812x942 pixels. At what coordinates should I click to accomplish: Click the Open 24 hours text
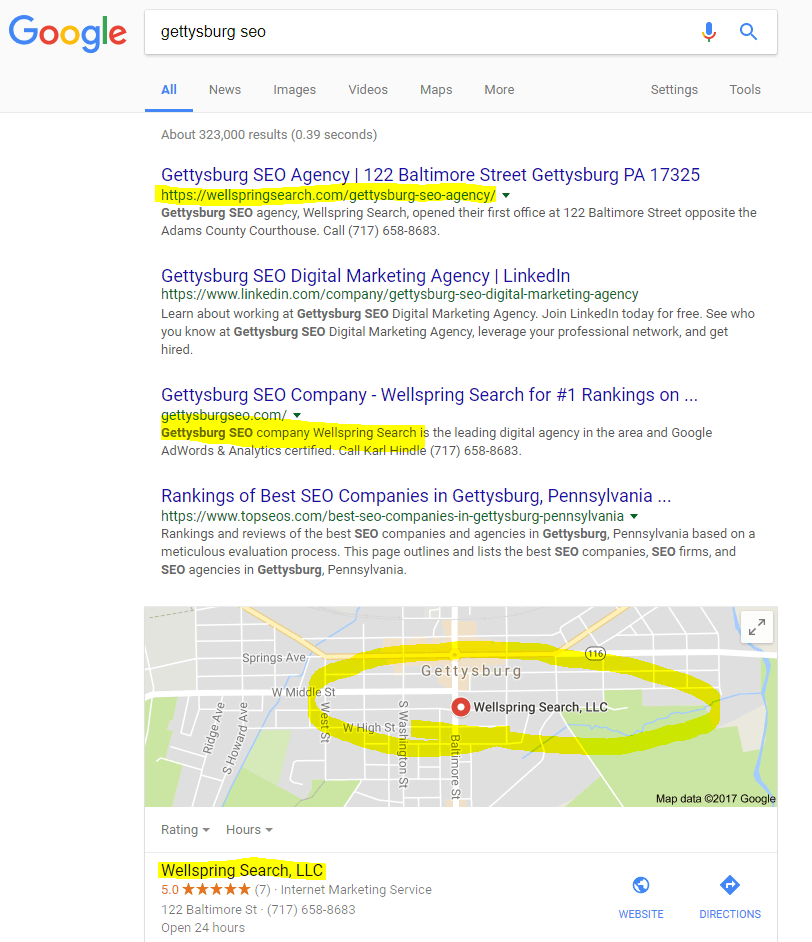(x=203, y=928)
